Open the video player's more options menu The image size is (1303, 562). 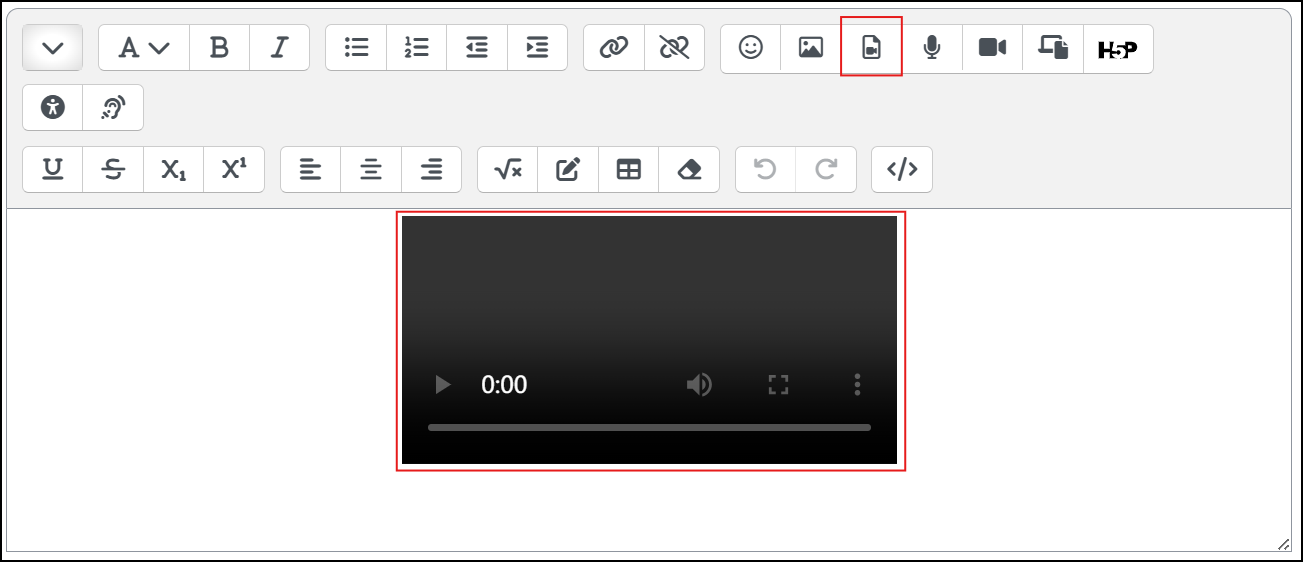click(857, 385)
